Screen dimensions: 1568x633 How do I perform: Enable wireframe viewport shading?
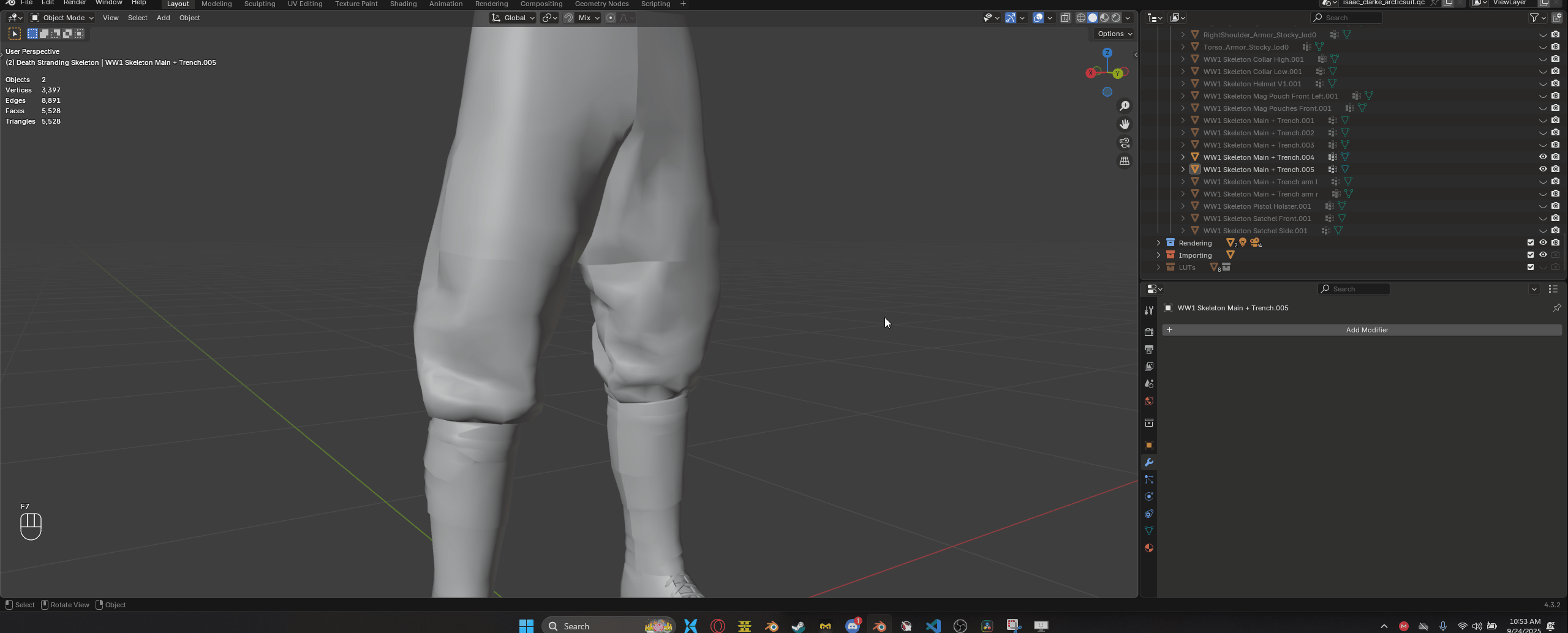(1081, 18)
